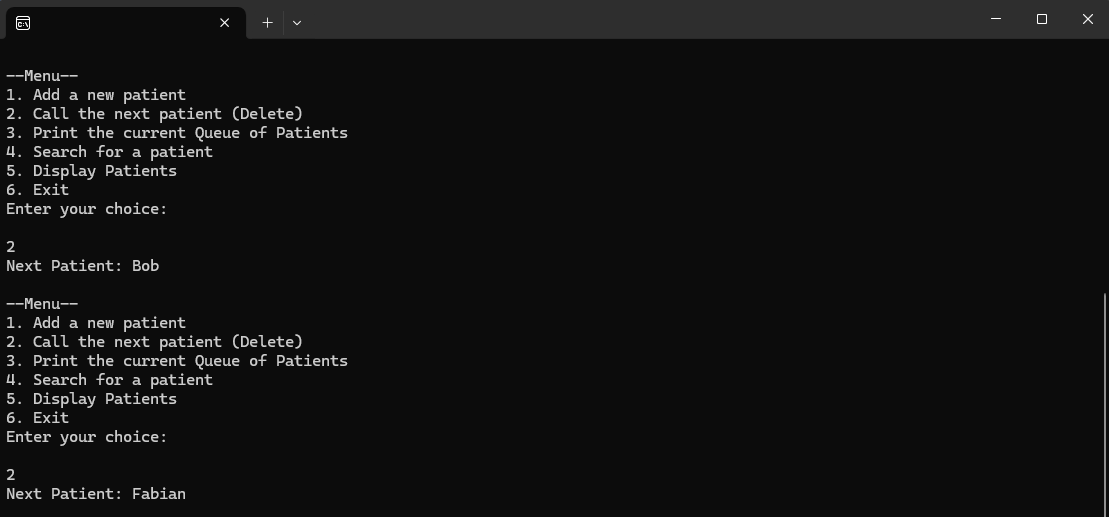Click "3. Print the current Queue" in the upper menu
The width and height of the screenshot is (1109, 517).
[177, 133]
